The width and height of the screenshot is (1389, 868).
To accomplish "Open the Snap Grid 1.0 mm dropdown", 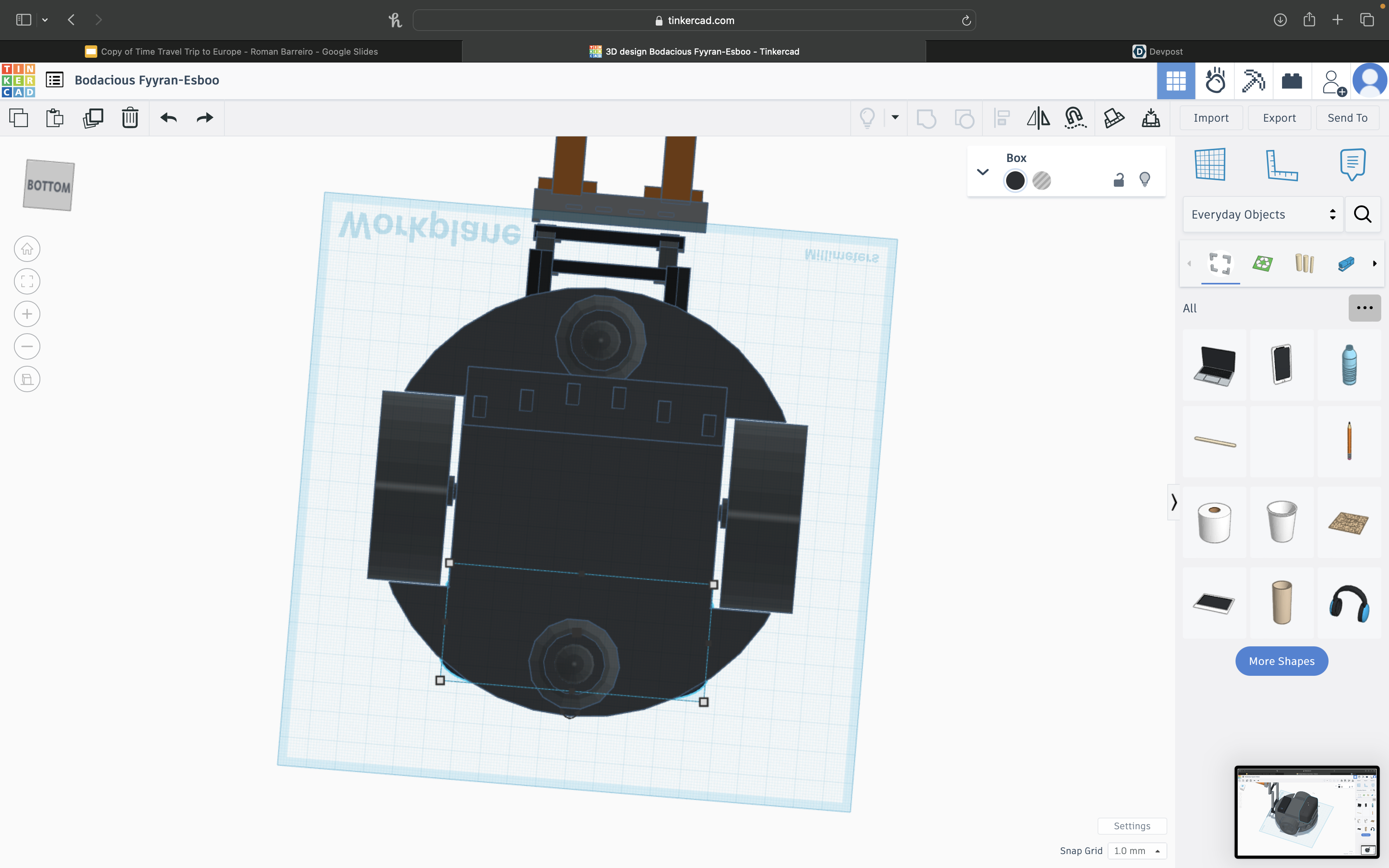I will 1136,851.
